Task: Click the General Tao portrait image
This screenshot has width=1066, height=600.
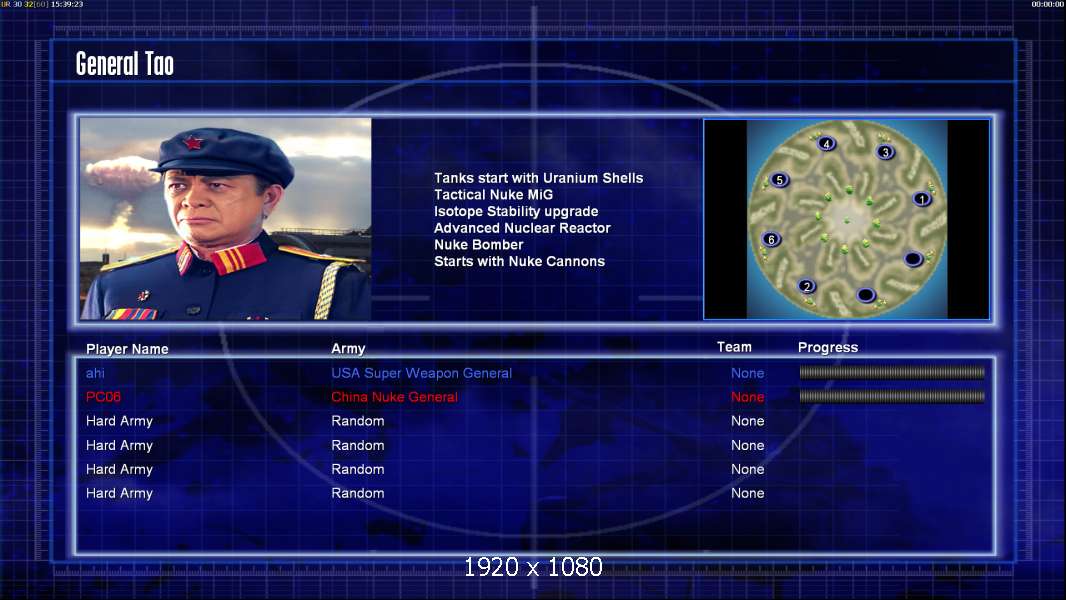Action: pos(226,219)
